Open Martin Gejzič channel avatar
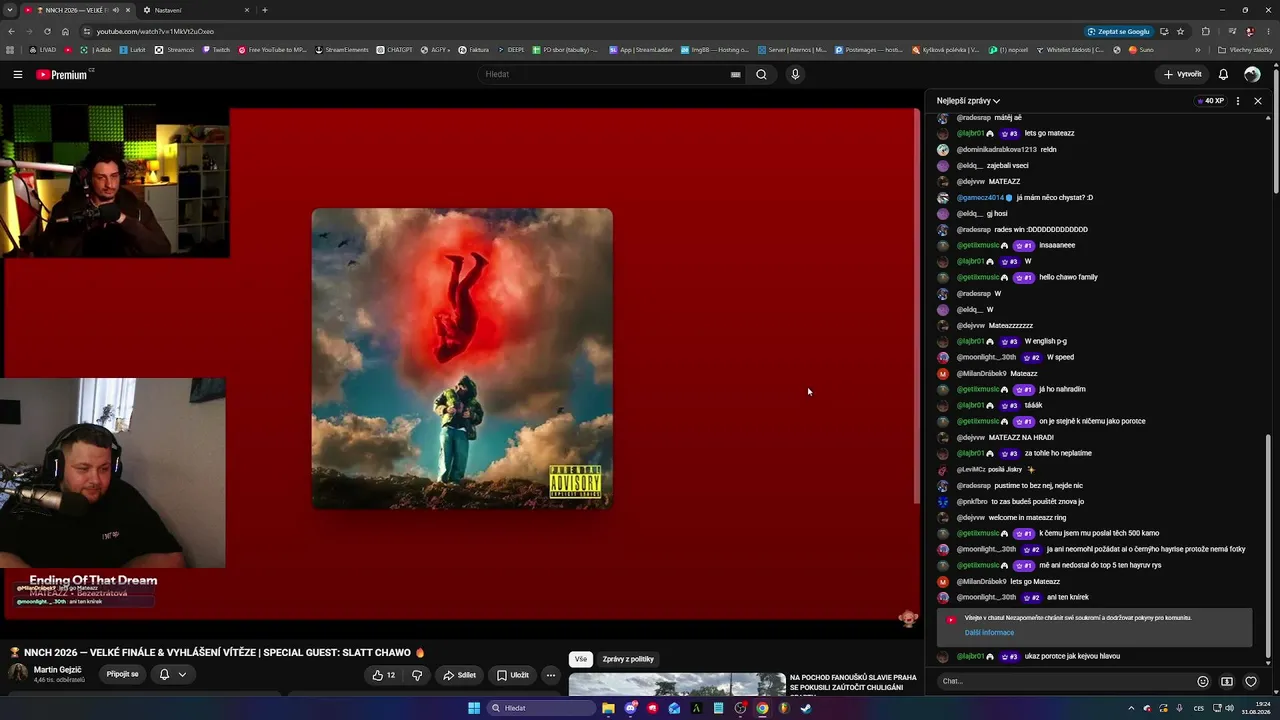 [x=18, y=673]
